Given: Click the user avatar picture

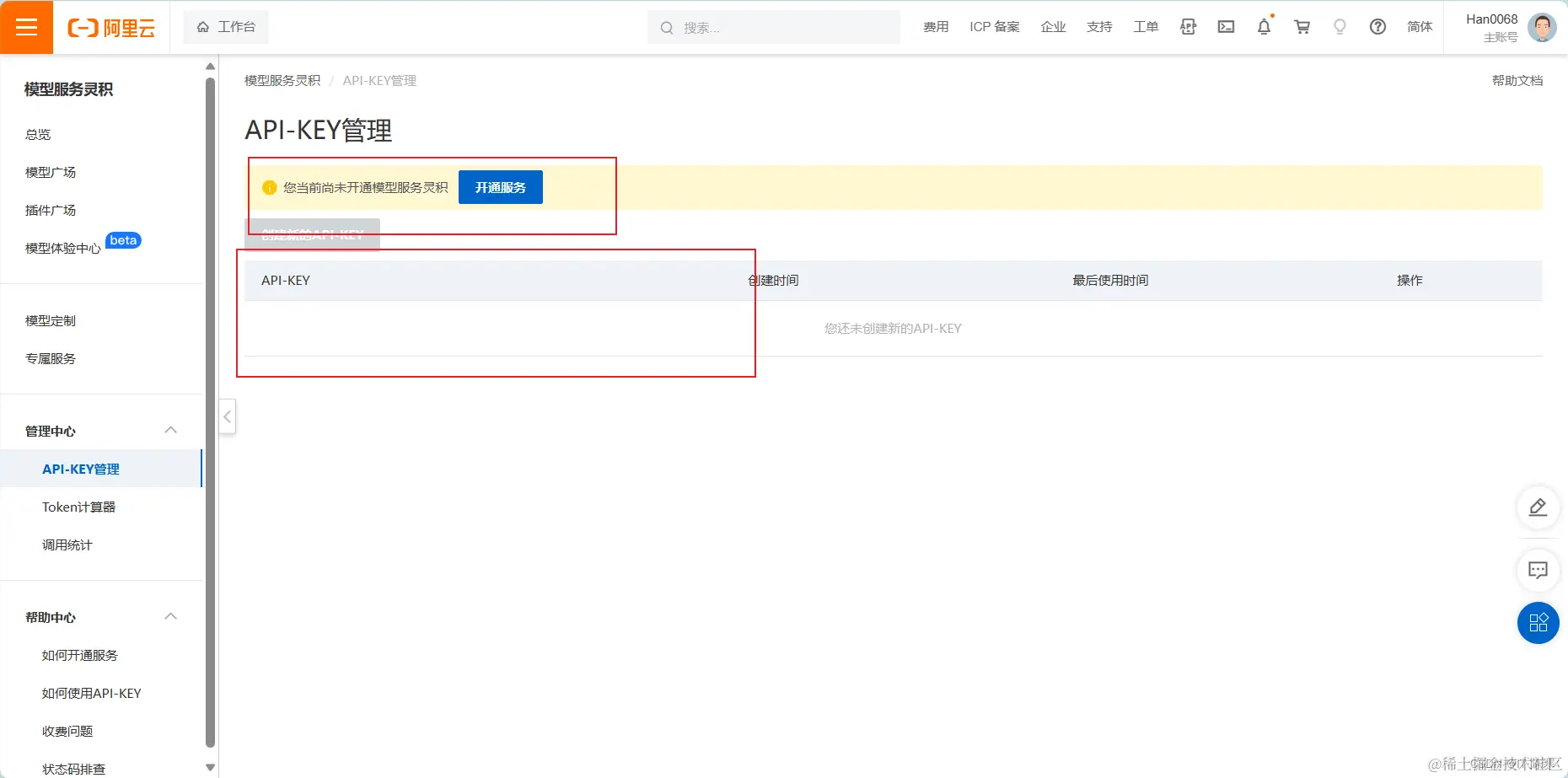Looking at the screenshot, I should coord(1542,27).
